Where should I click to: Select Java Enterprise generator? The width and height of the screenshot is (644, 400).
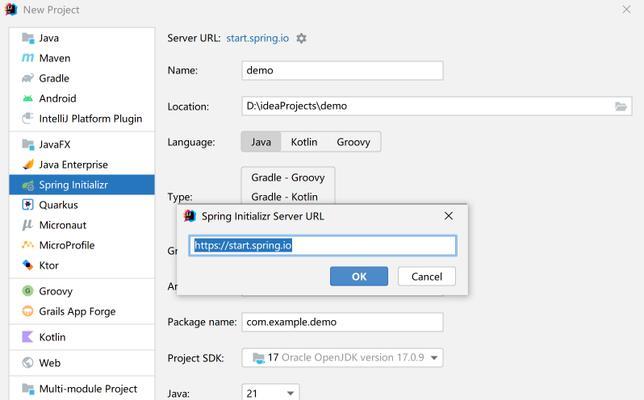pos(82,164)
